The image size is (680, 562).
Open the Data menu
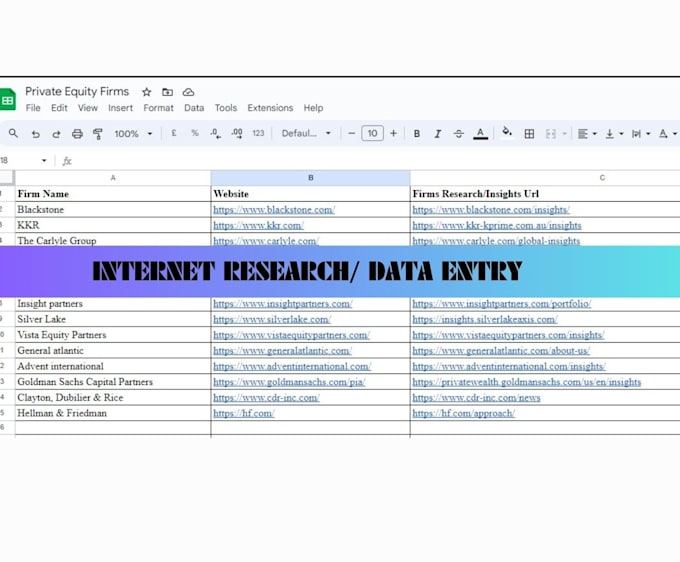click(194, 108)
